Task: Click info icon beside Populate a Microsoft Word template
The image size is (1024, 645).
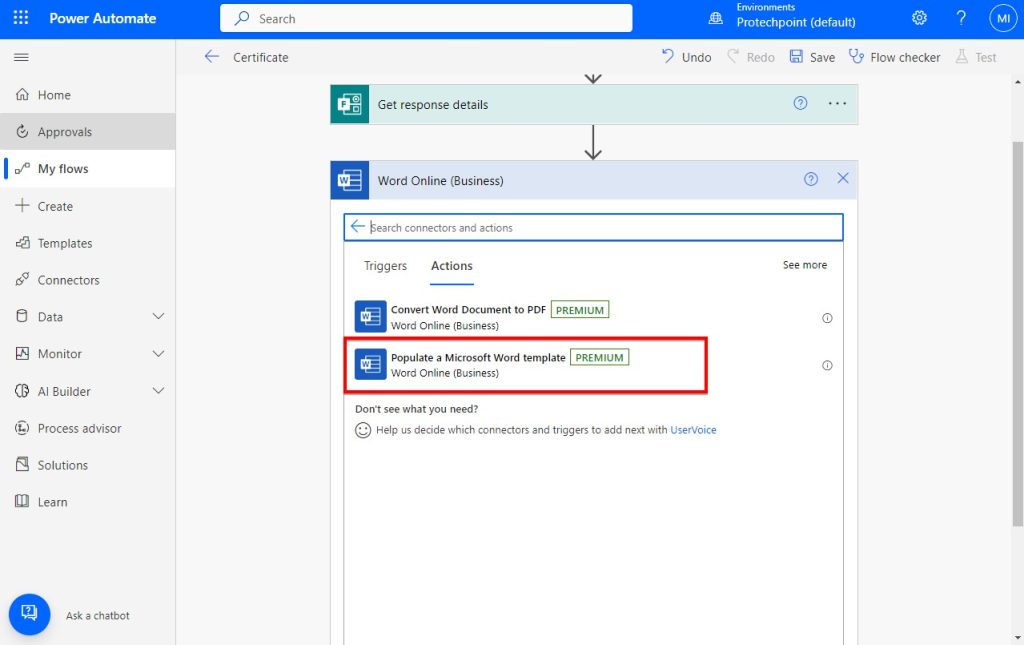Action: coord(827,365)
